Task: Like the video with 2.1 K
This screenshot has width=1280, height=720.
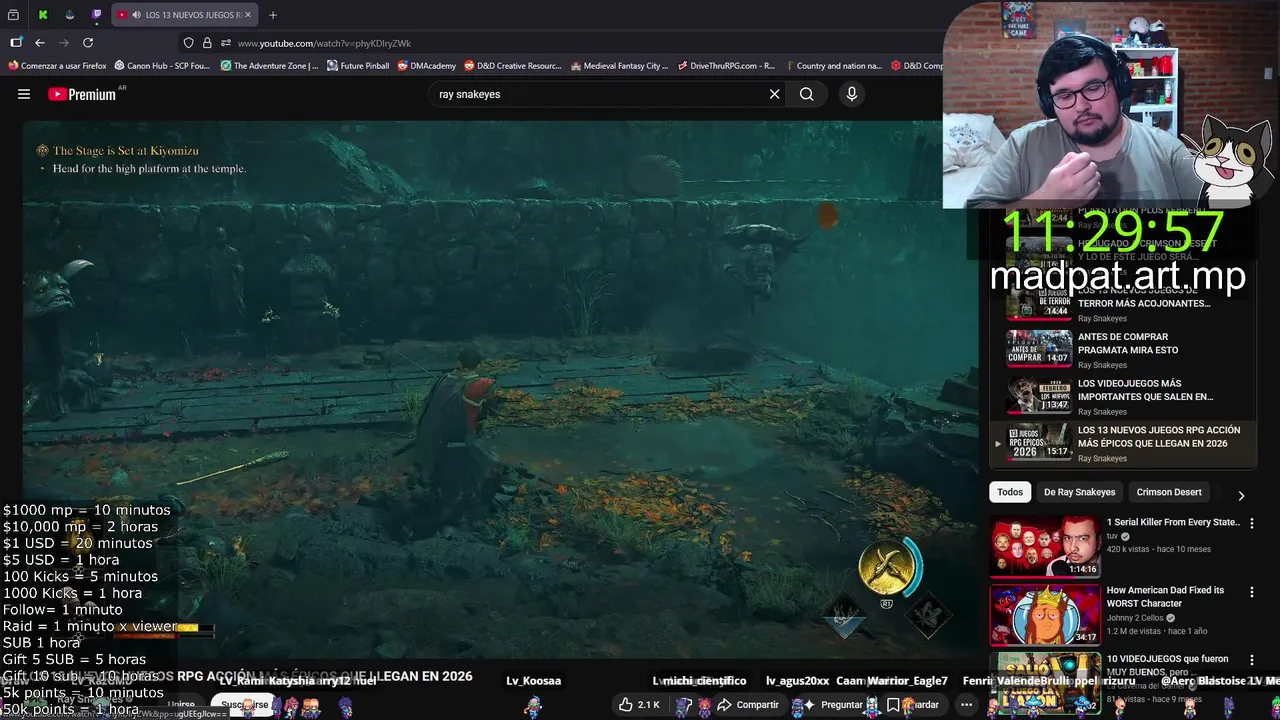Action: 638,705
